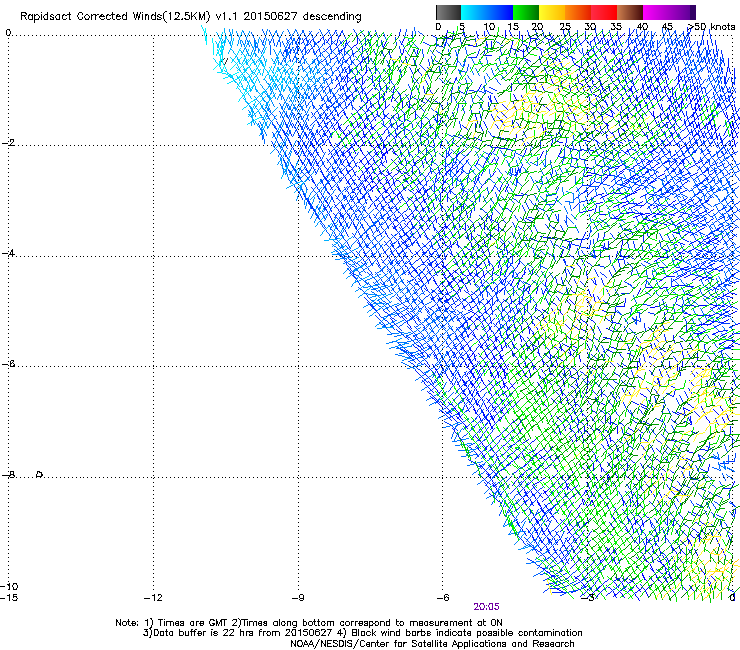Viewport: 740px width, 650px height.
Task: Click the 'Times are GMT' note text
Action: (x=193, y=623)
